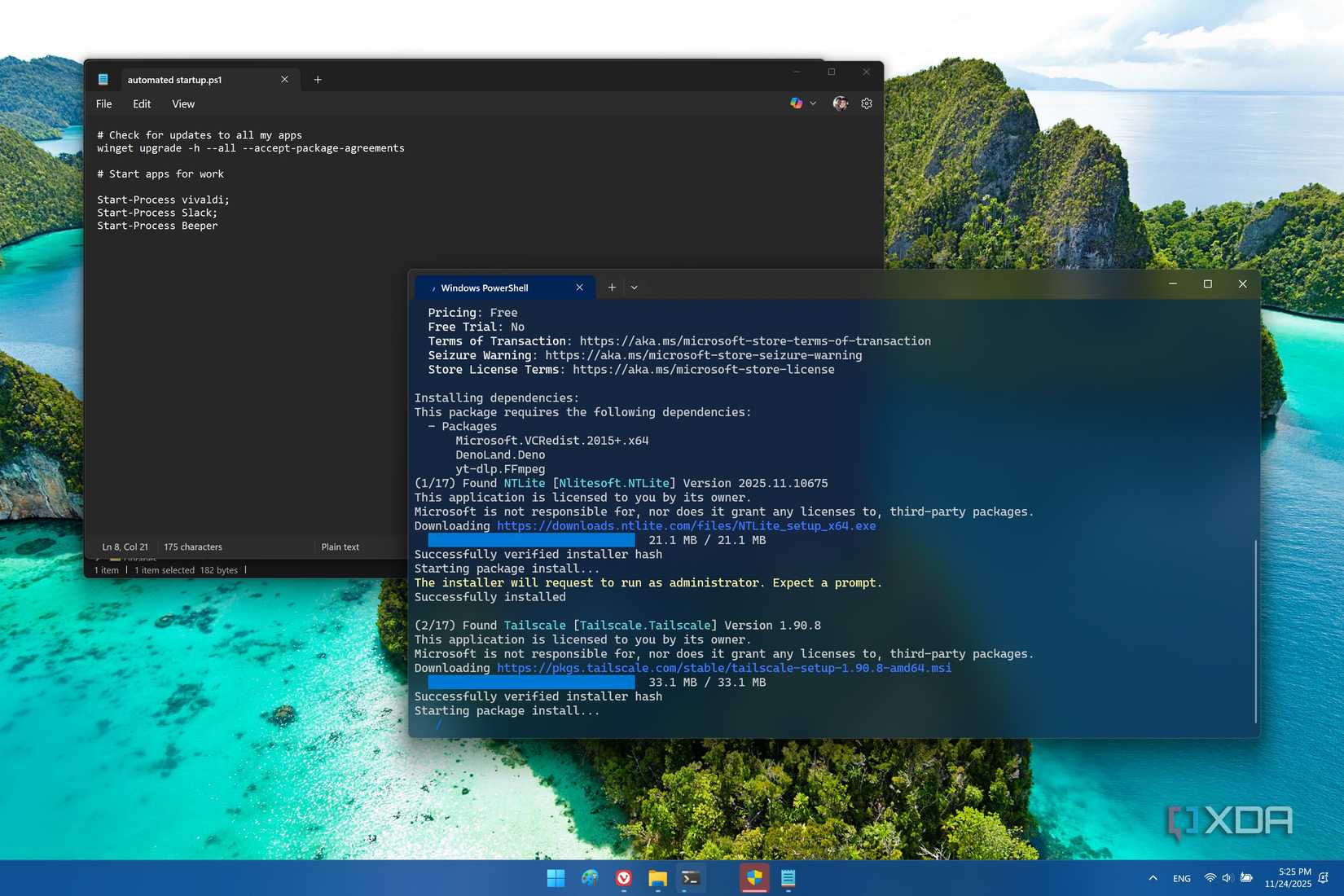Open the Start menu
Screen dimensions: 1344x896
[556, 878]
